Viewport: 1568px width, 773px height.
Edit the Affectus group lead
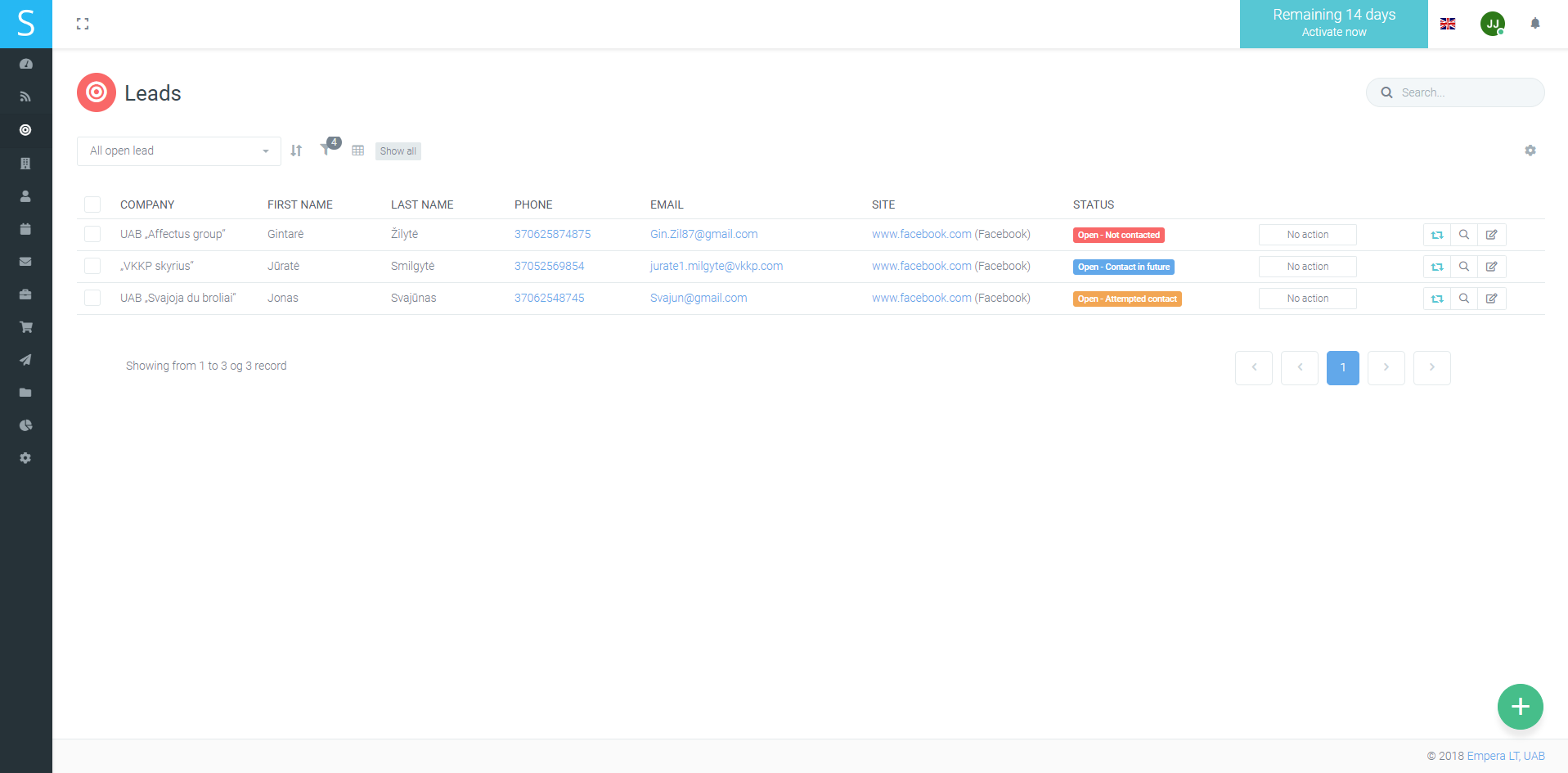pos(1492,235)
